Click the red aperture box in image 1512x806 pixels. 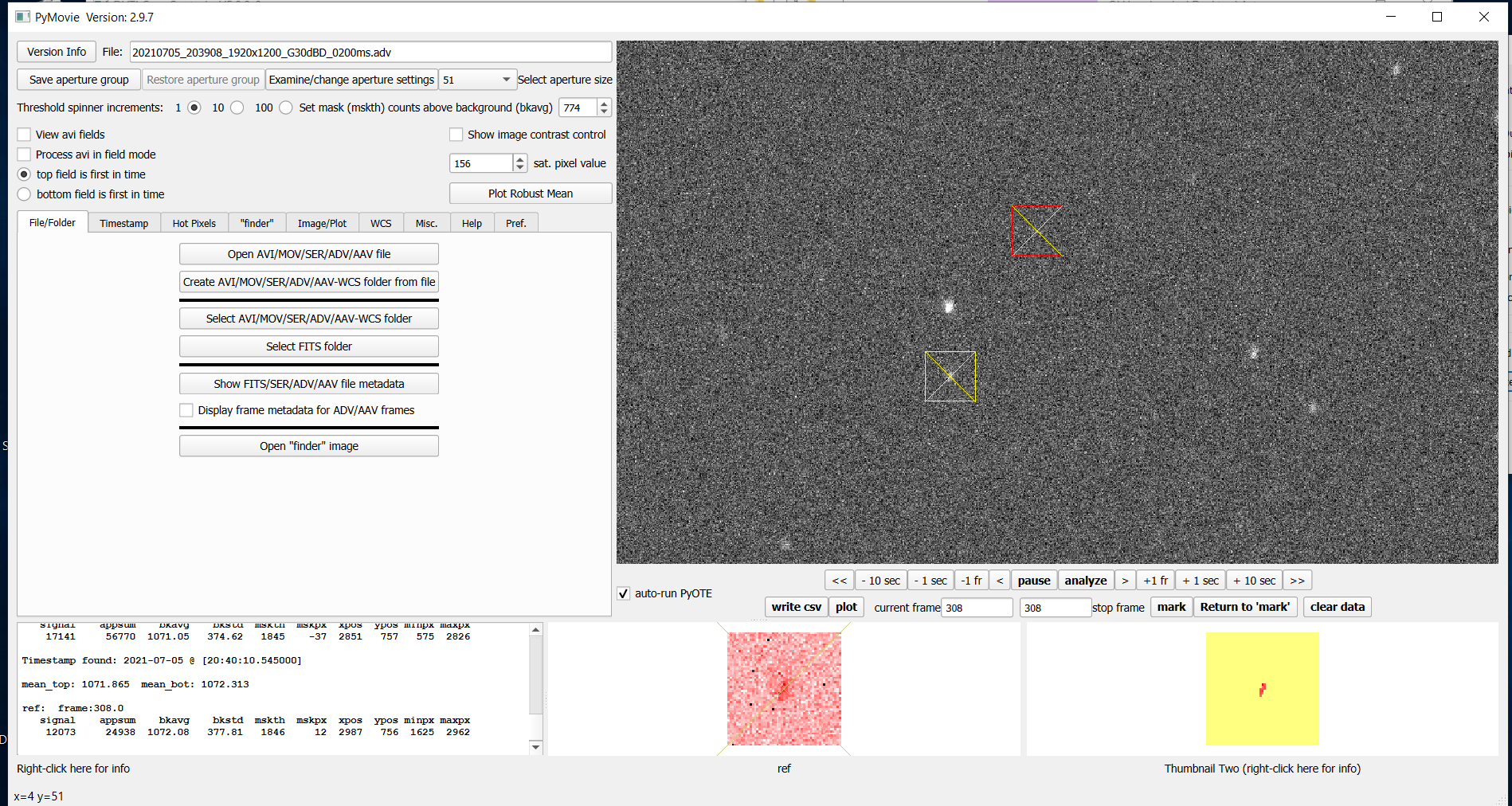[x=1036, y=231]
